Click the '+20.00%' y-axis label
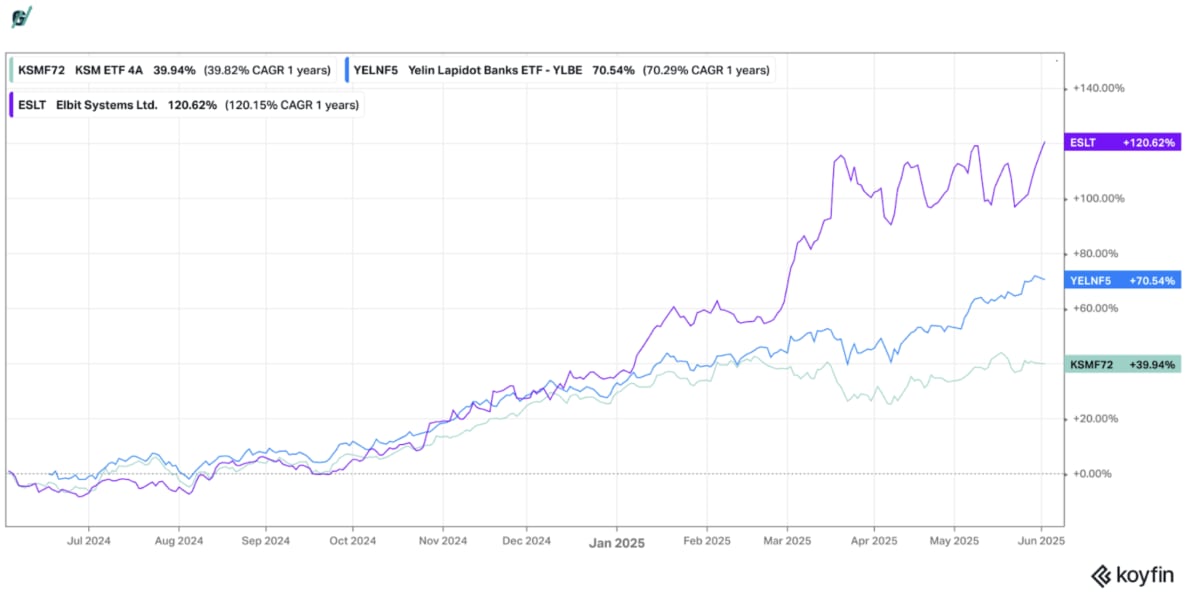The image size is (1200, 603). click(x=1098, y=418)
